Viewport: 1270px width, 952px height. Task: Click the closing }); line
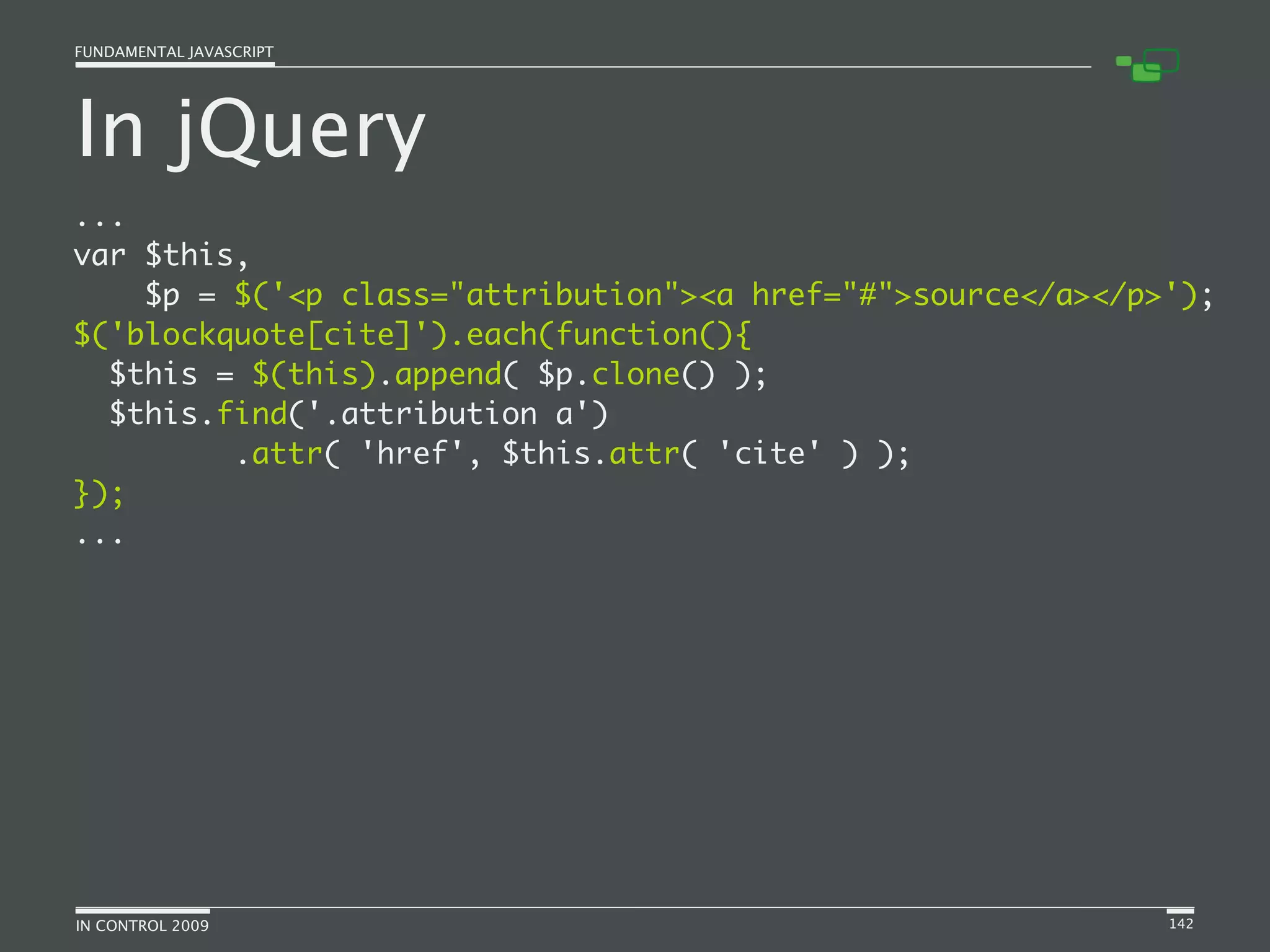pyautogui.click(x=99, y=494)
